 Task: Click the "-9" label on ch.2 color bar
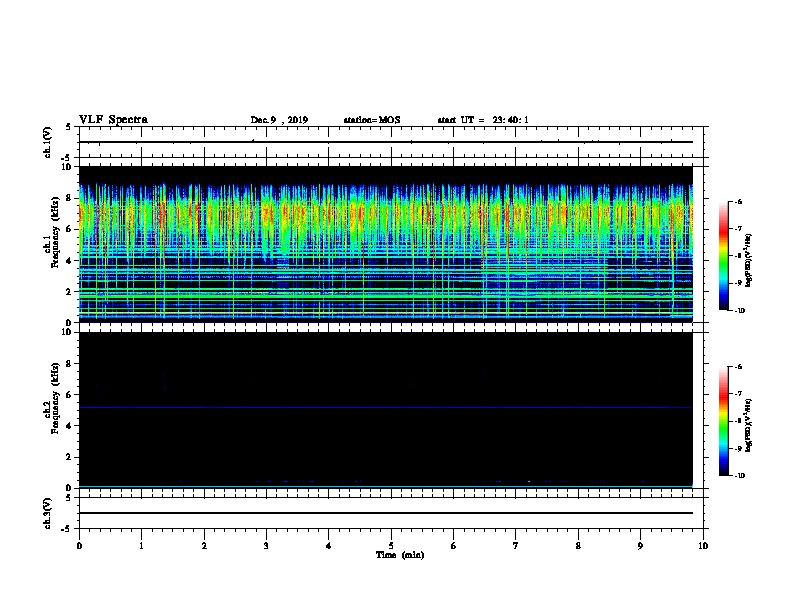pos(737,448)
